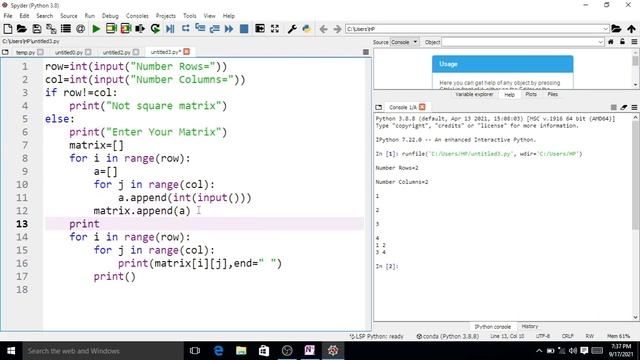
Task: Open the Help pane options menu
Action: click(x=634, y=42)
